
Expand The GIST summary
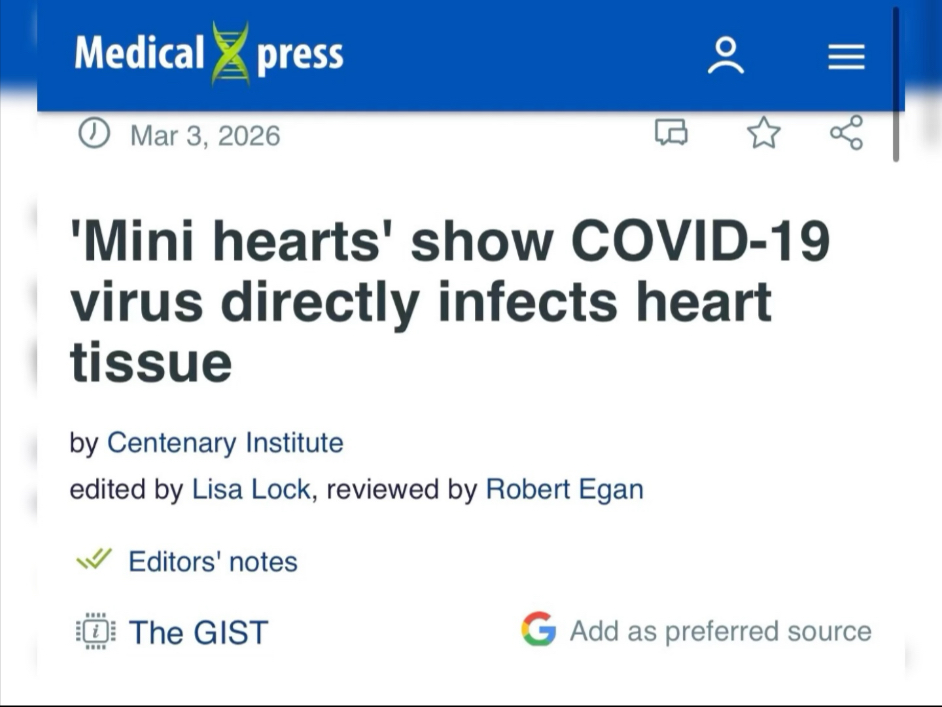[x=198, y=632]
